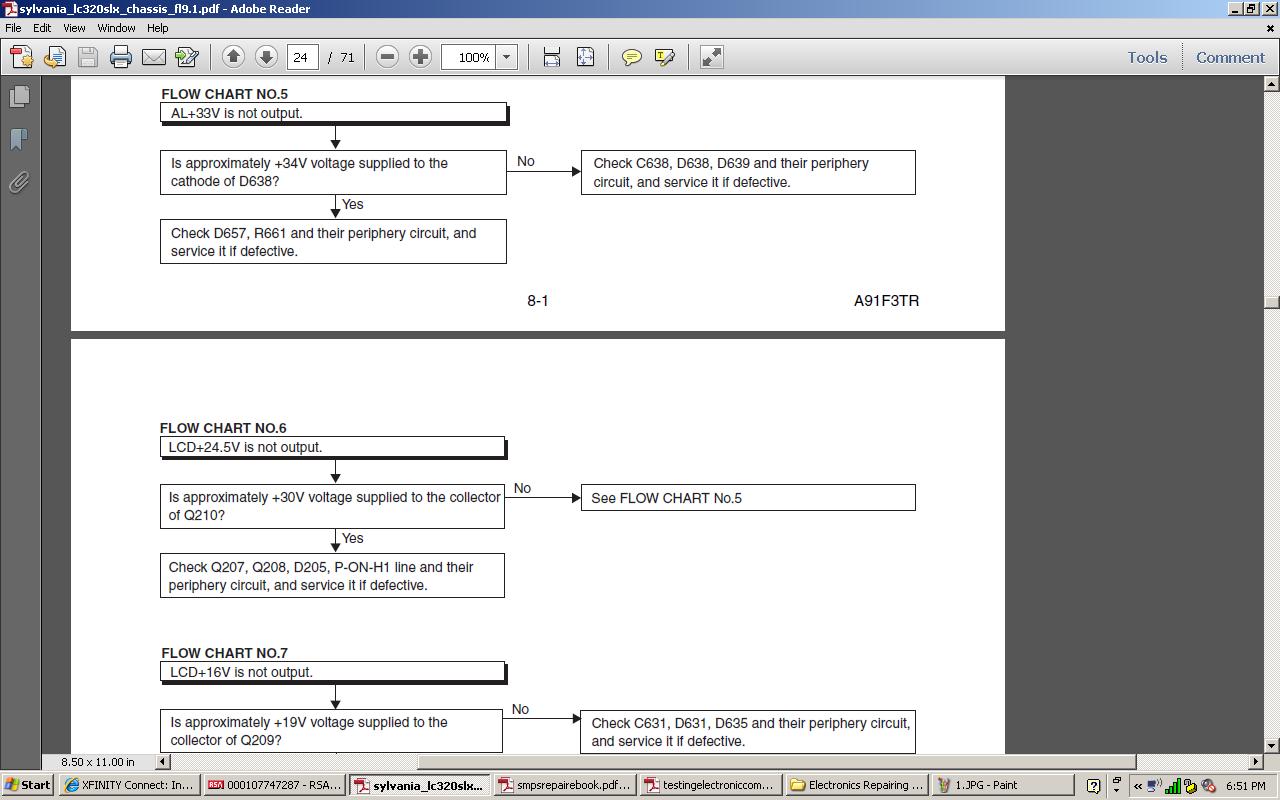
Task: Click the vertical scrollbar down arrow
Action: [1272, 746]
